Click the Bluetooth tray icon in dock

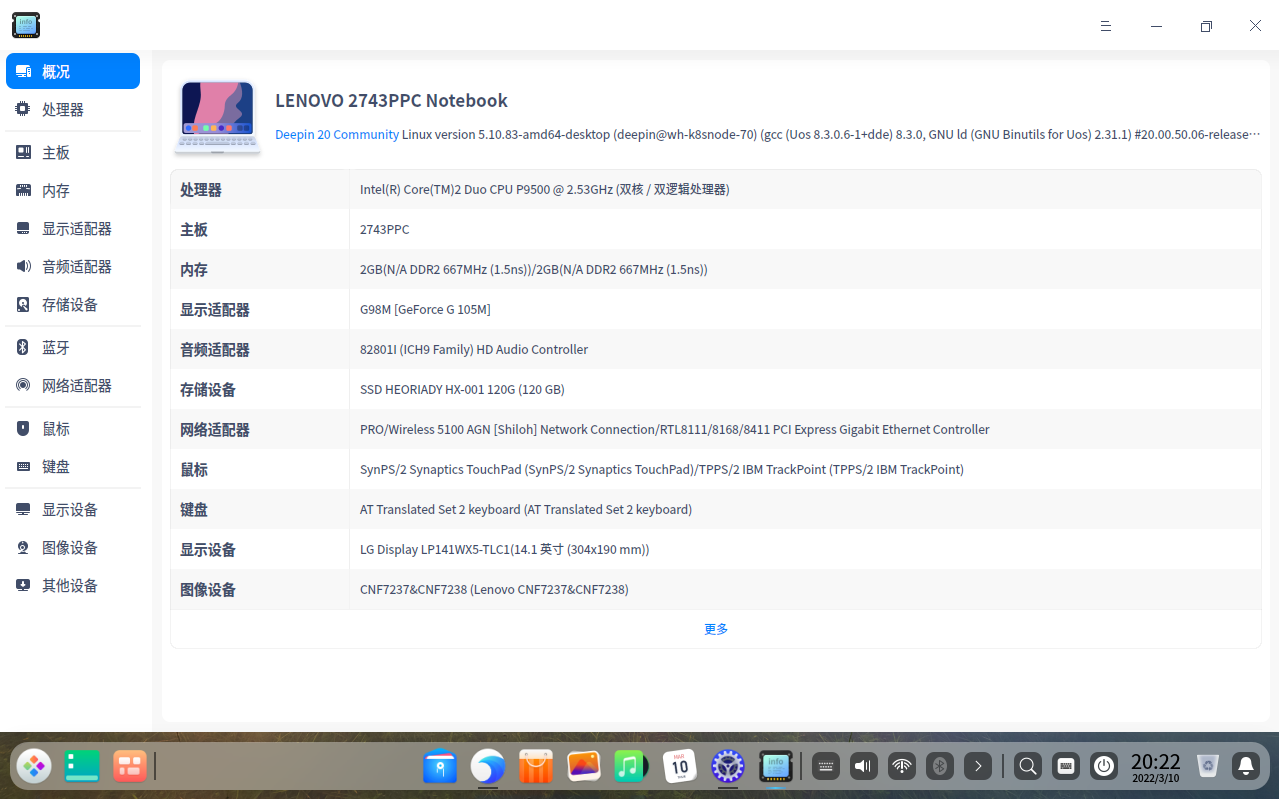[940, 767]
